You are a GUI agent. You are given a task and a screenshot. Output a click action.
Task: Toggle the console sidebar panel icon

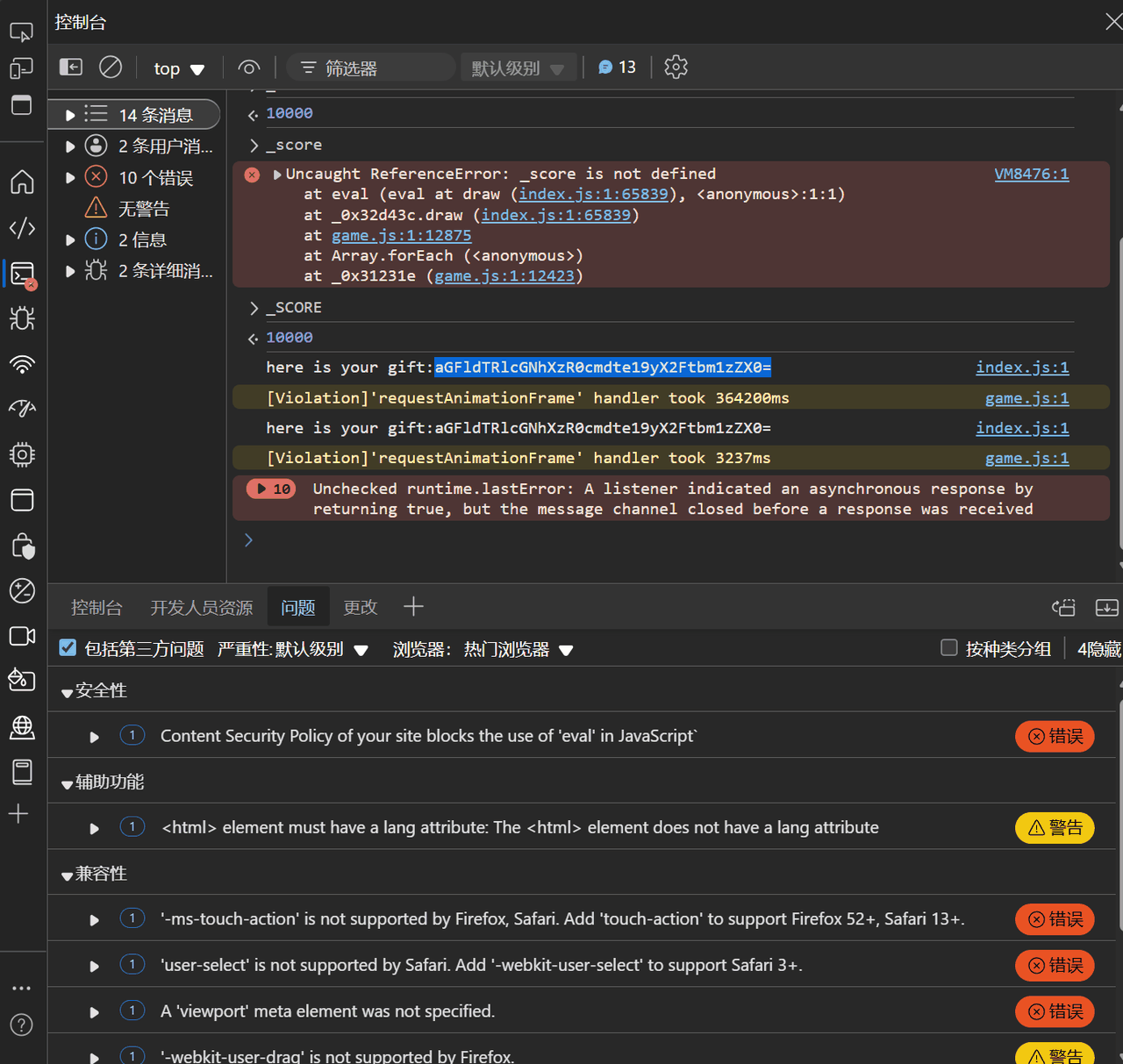[71, 67]
